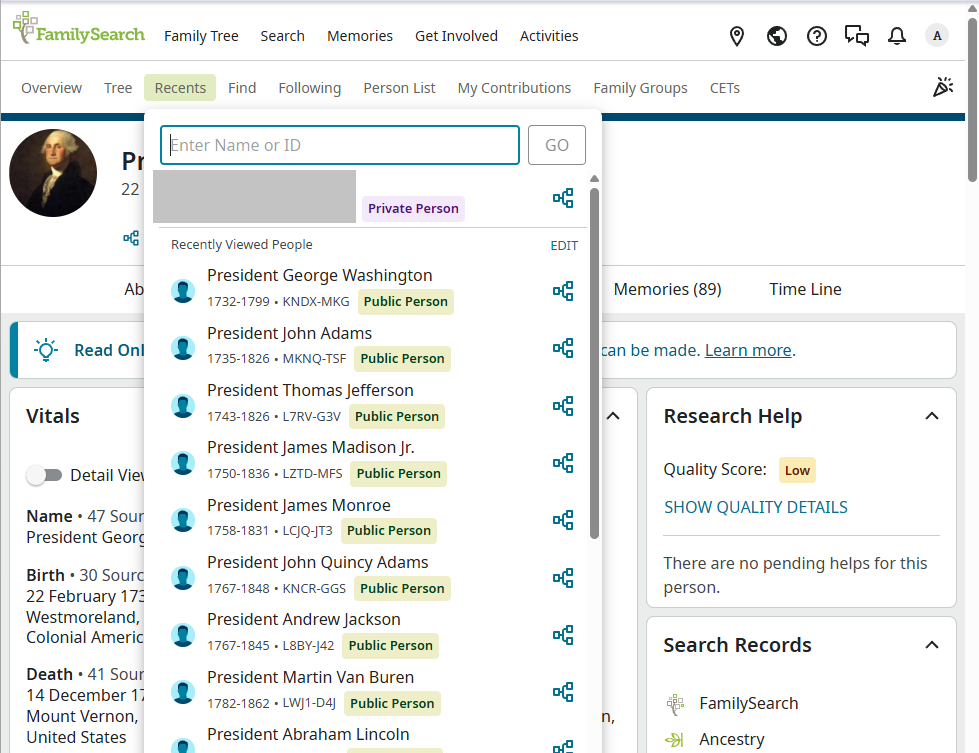Click the FamilySearch tree icon in Search Records
Image resolution: width=979 pixels, height=753 pixels.
click(676, 704)
